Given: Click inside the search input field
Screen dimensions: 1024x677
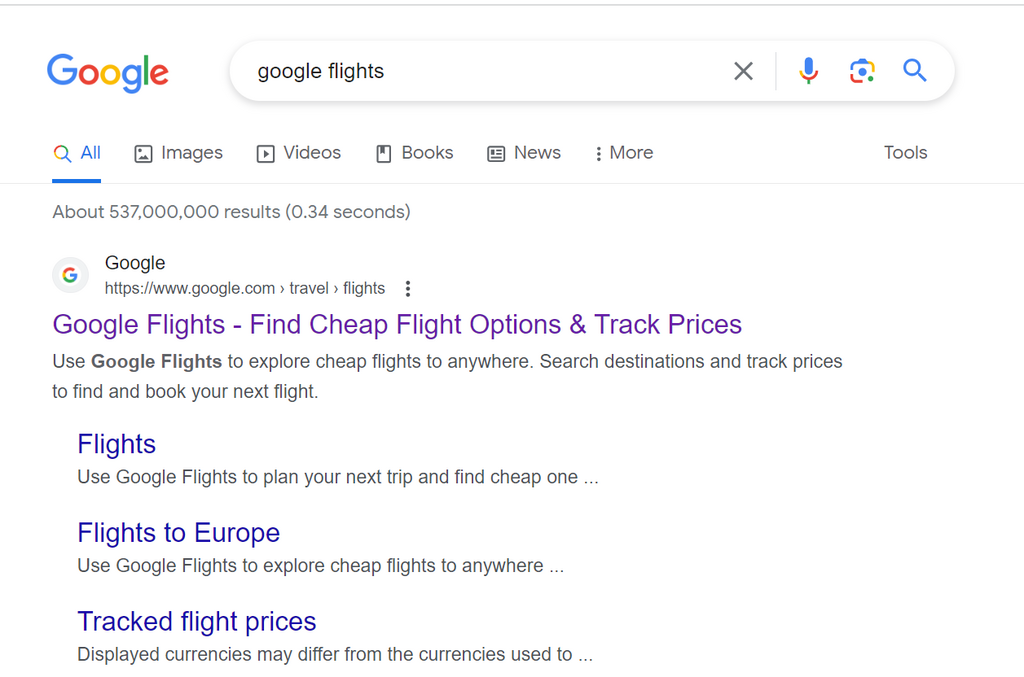Looking at the screenshot, I should pyautogui.click(x=450, y=71).
